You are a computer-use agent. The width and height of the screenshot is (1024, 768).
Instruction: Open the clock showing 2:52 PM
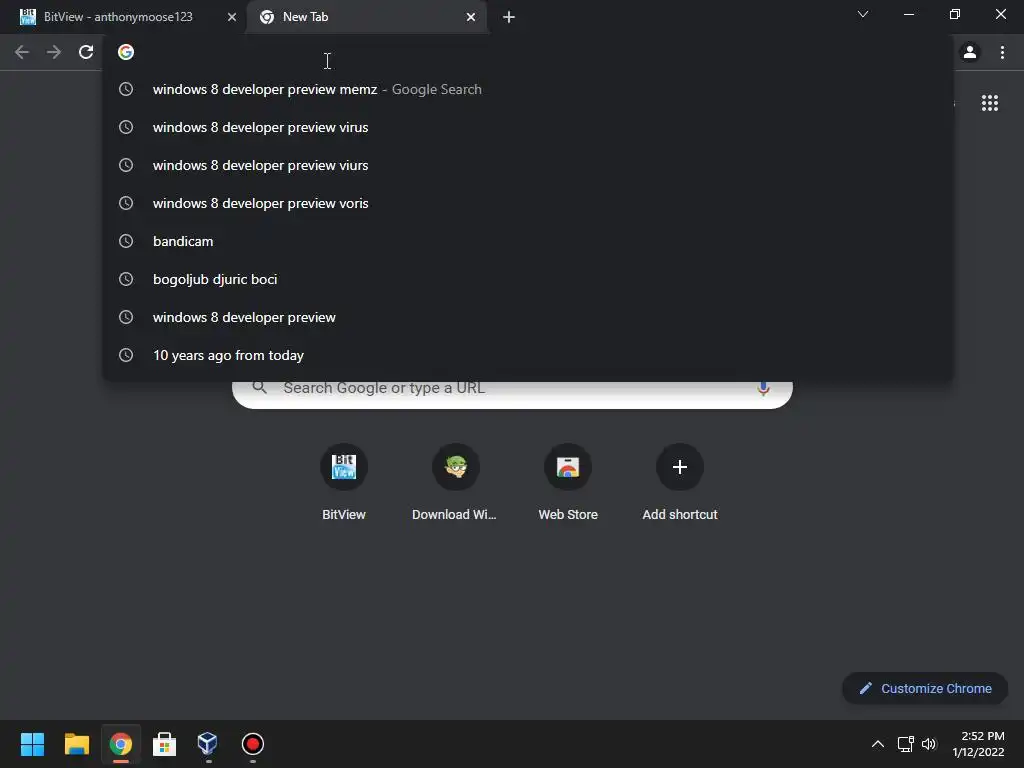978,744
